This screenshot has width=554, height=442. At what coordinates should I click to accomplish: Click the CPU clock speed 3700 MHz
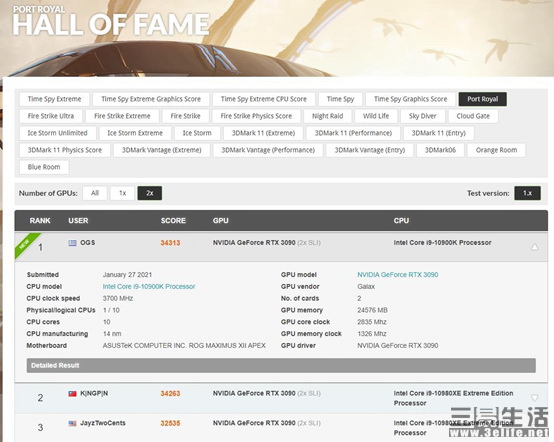tap(118, 299)
